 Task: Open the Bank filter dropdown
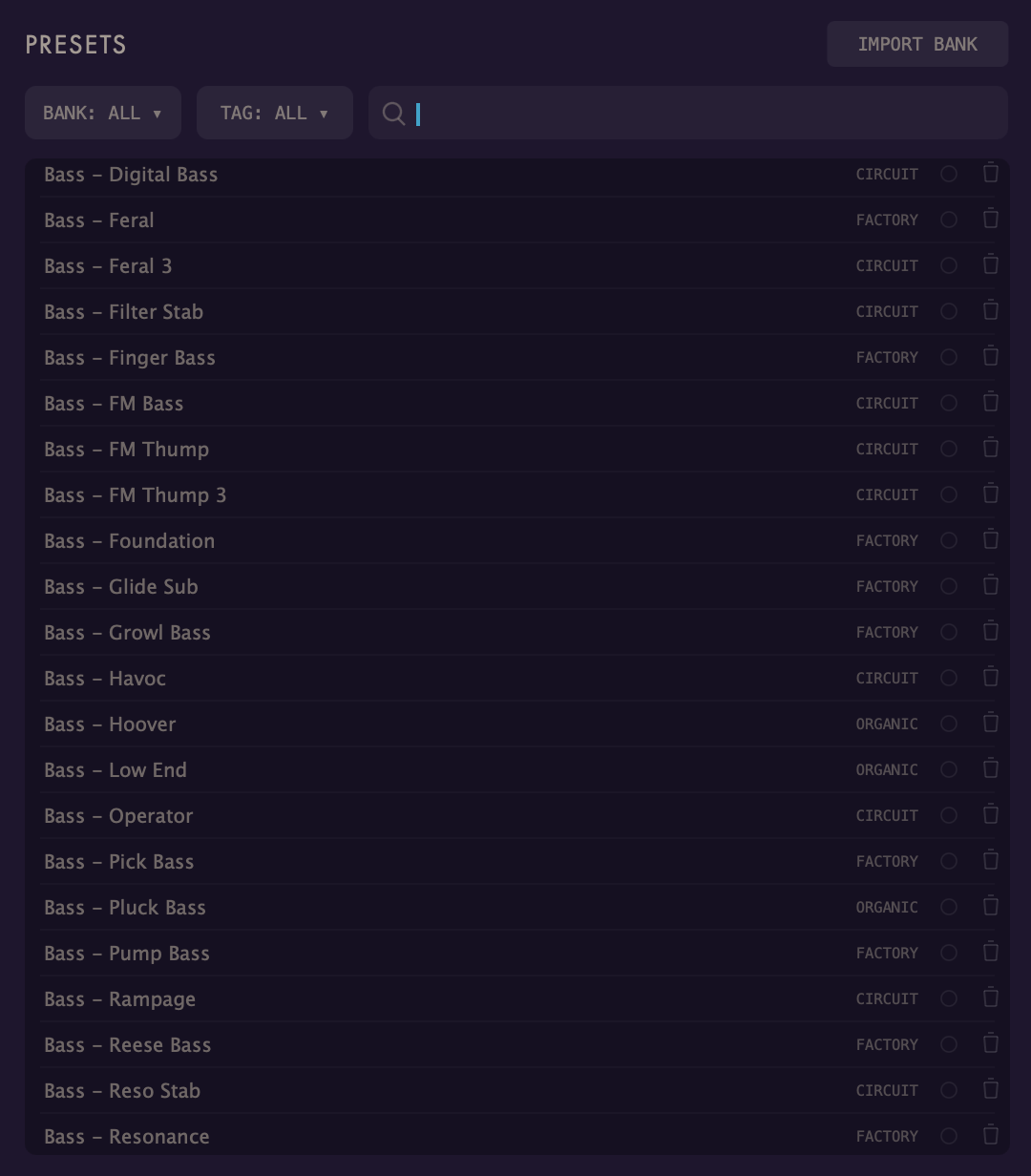pos(103,113)
